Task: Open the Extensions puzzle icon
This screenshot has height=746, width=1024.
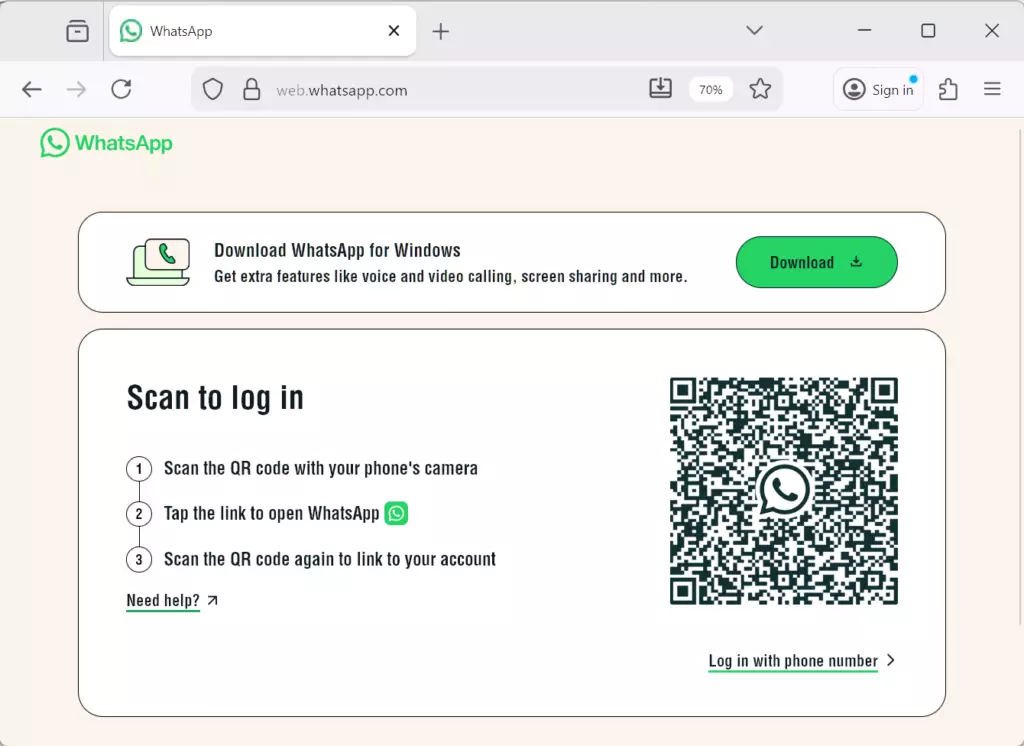Action: [x=948, y=90]
